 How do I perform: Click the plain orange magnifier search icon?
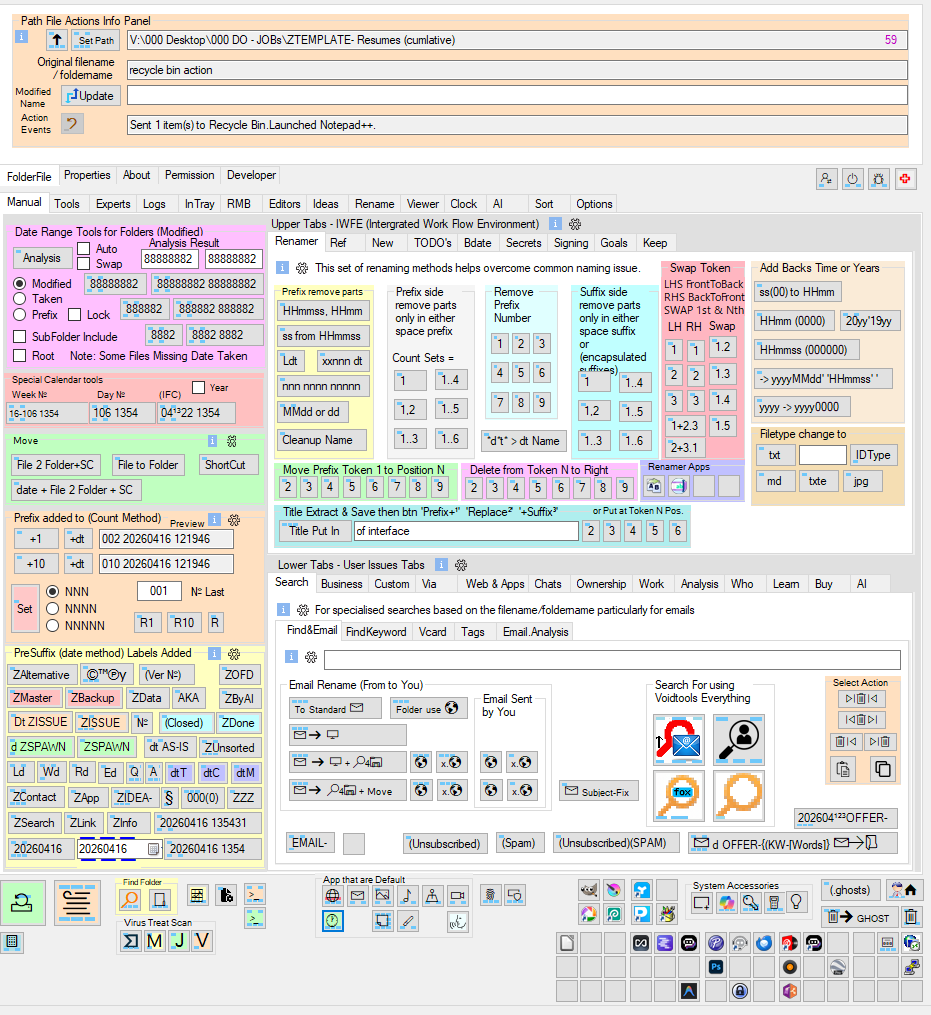(739, 796)
